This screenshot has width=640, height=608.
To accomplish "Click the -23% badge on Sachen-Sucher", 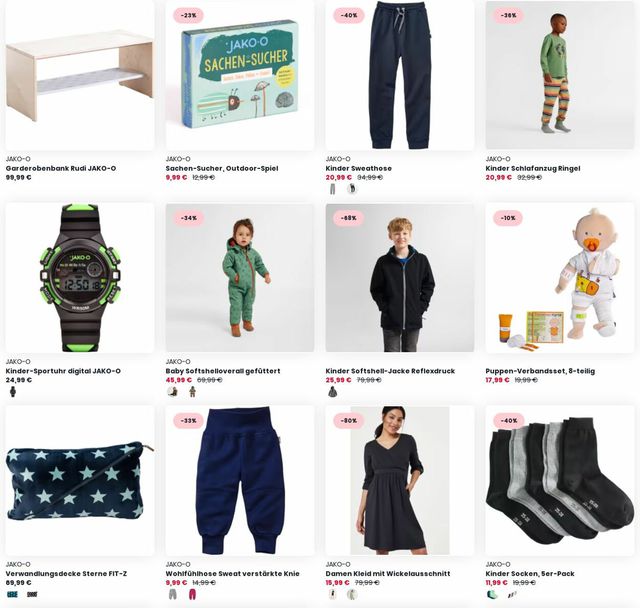I will coord(189,15).
